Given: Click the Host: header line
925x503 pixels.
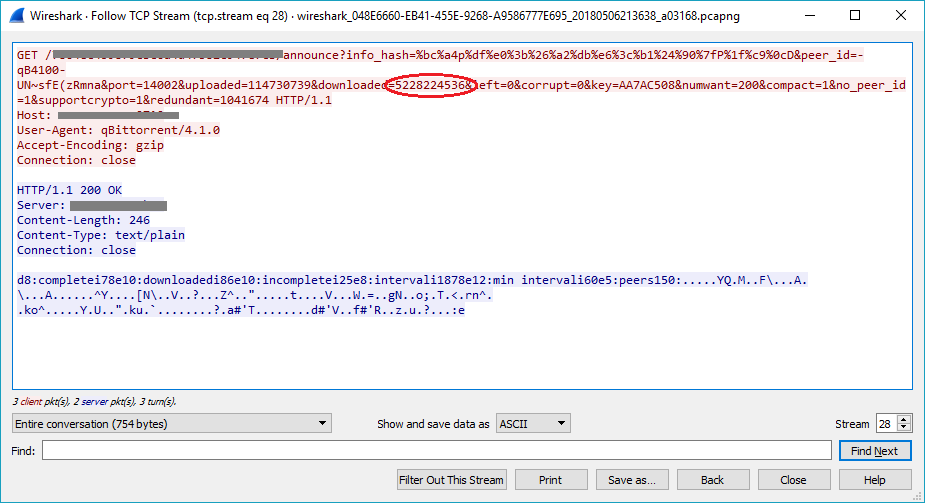Looking at the screenshot, I should point(97,115).
